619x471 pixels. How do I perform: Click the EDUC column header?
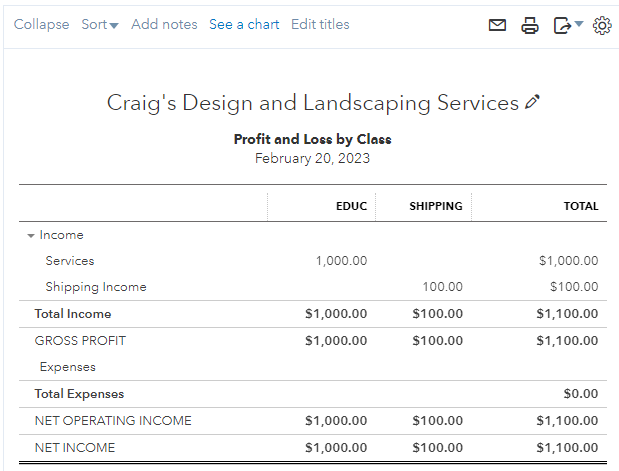351,206
